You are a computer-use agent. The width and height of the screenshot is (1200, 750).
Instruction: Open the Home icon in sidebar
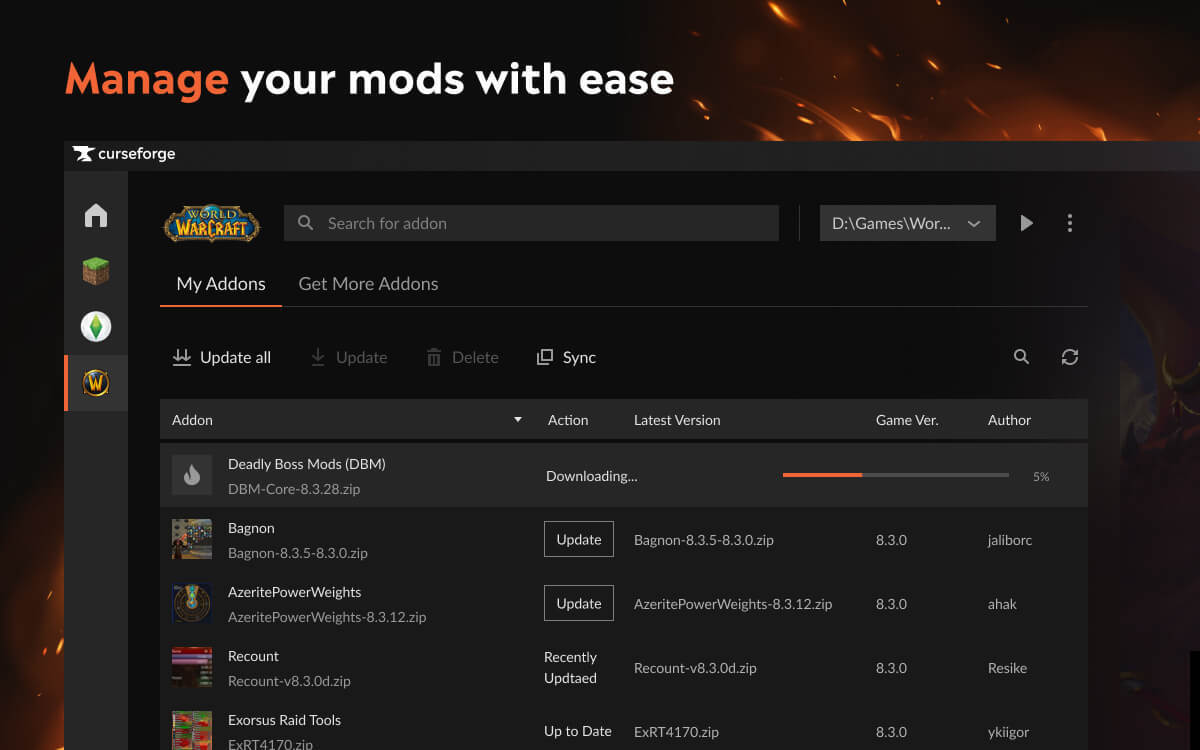[x=96, y=215]
